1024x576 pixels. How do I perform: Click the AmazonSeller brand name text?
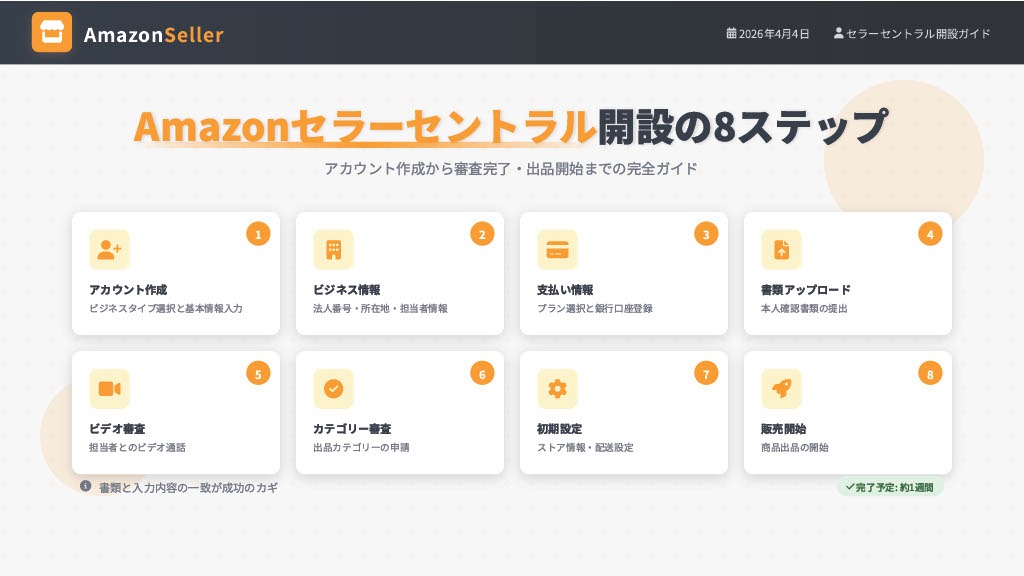click(x=153, y=35)
